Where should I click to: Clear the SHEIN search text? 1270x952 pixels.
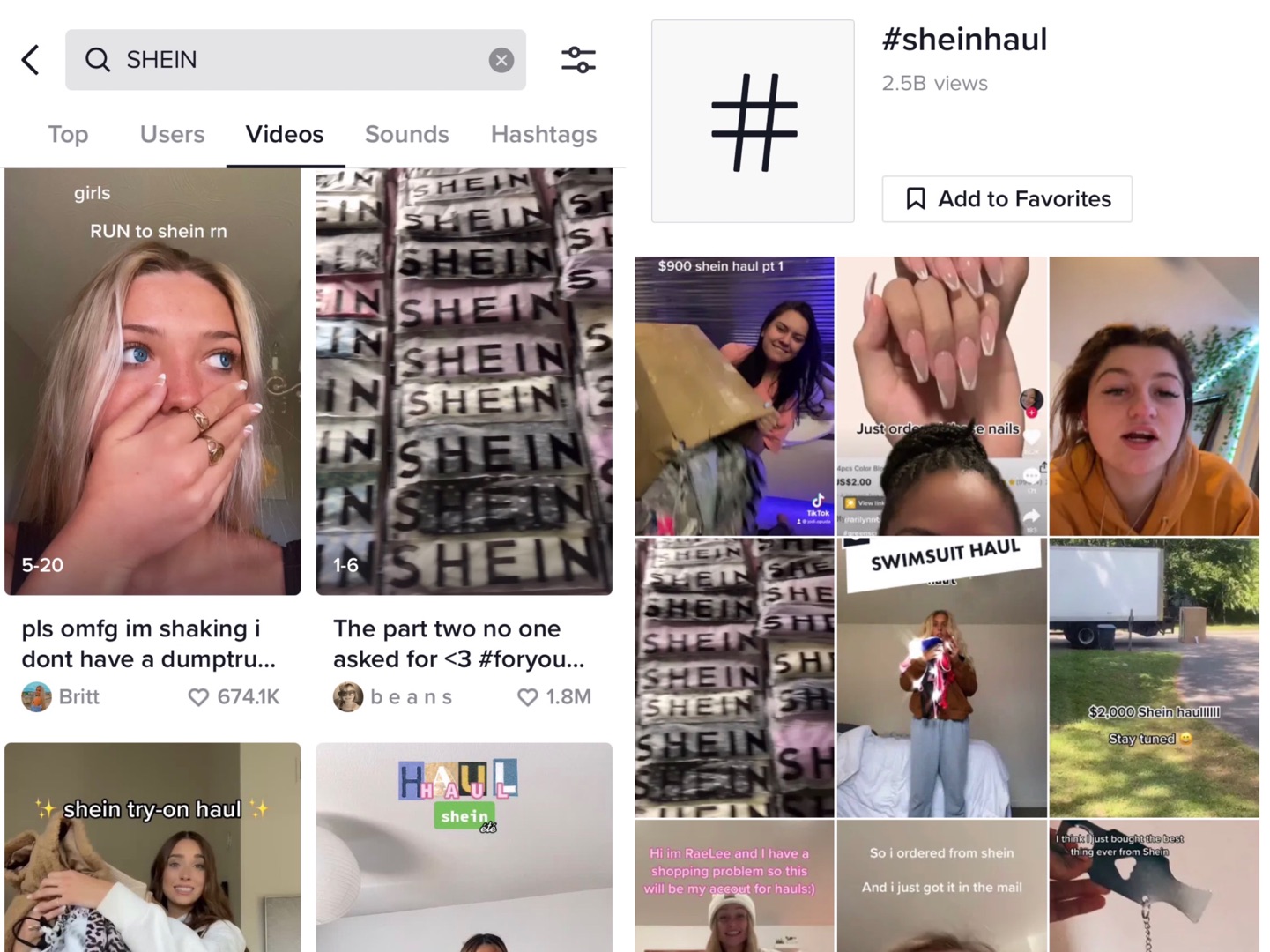501,60
